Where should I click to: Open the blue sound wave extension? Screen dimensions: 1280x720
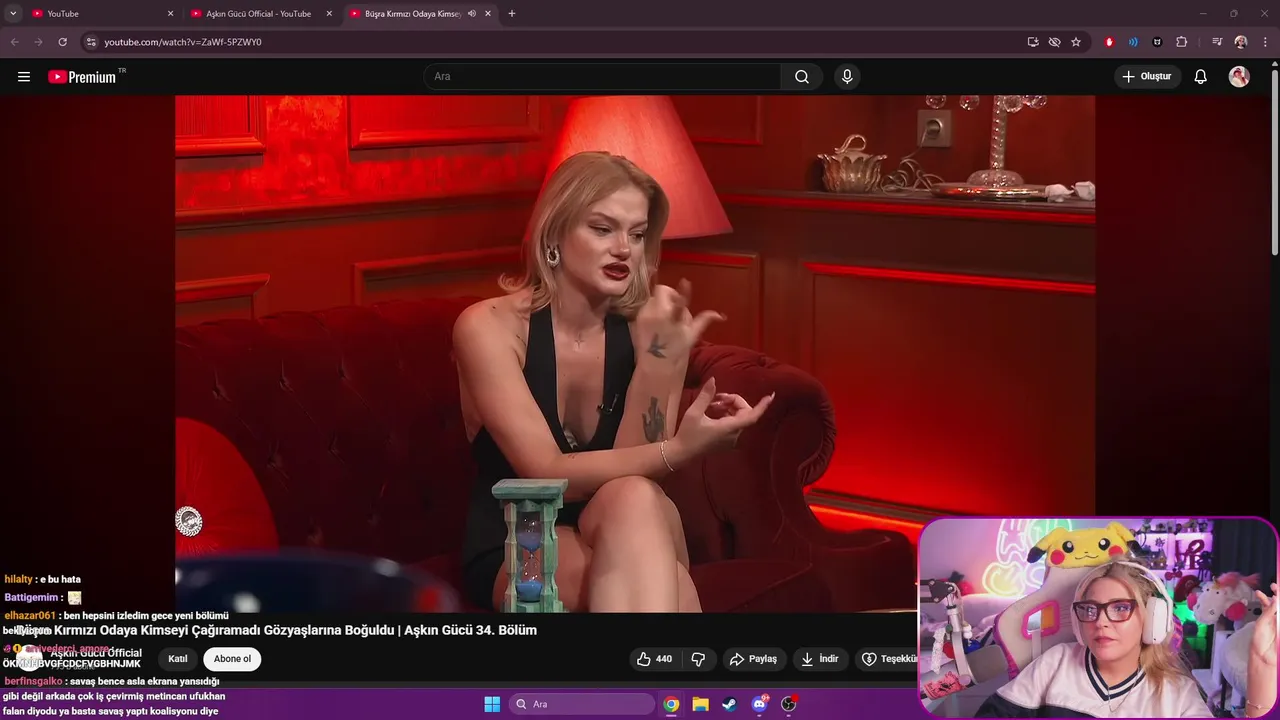[x=1133, y=42]
